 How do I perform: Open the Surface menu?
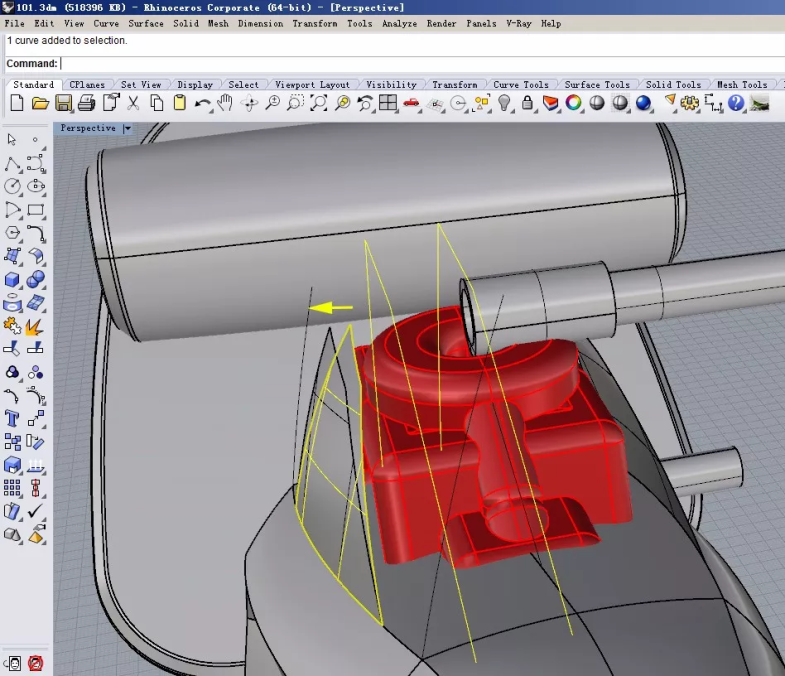[x=146, y=23]
